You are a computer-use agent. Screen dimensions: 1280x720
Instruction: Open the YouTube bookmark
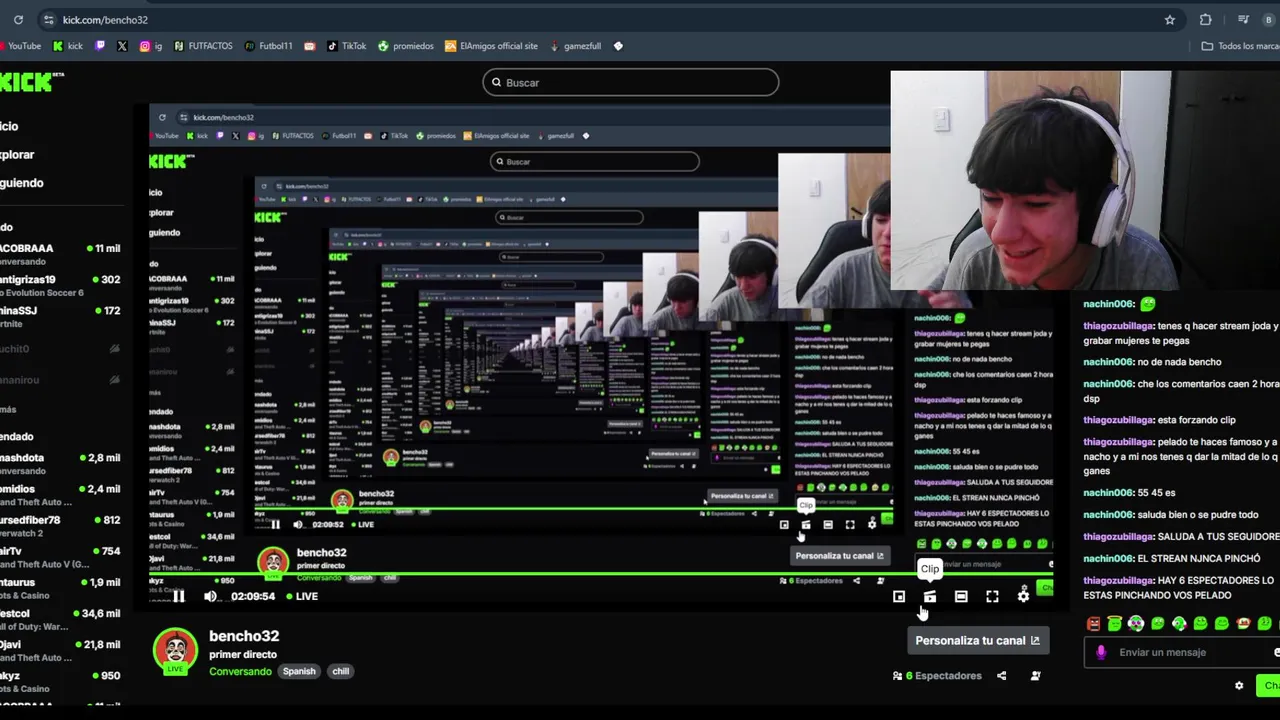coord(22,46)
